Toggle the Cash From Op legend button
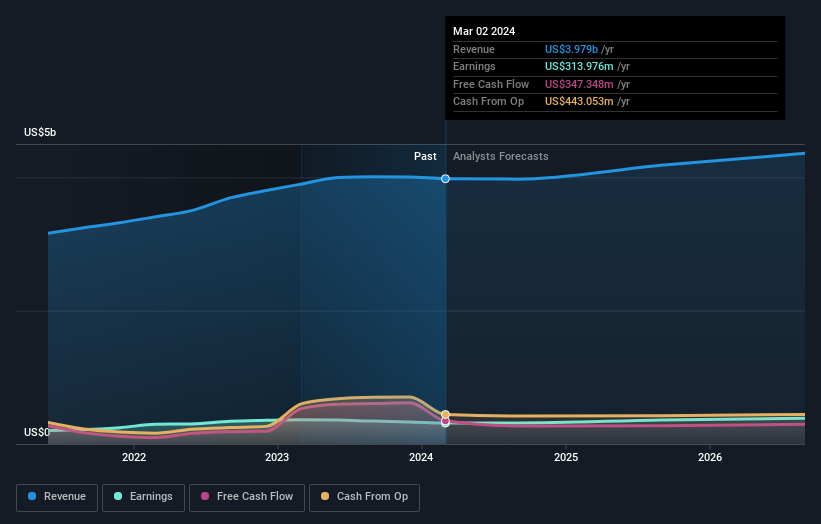 pyautogui.click(x=364, y=497)
